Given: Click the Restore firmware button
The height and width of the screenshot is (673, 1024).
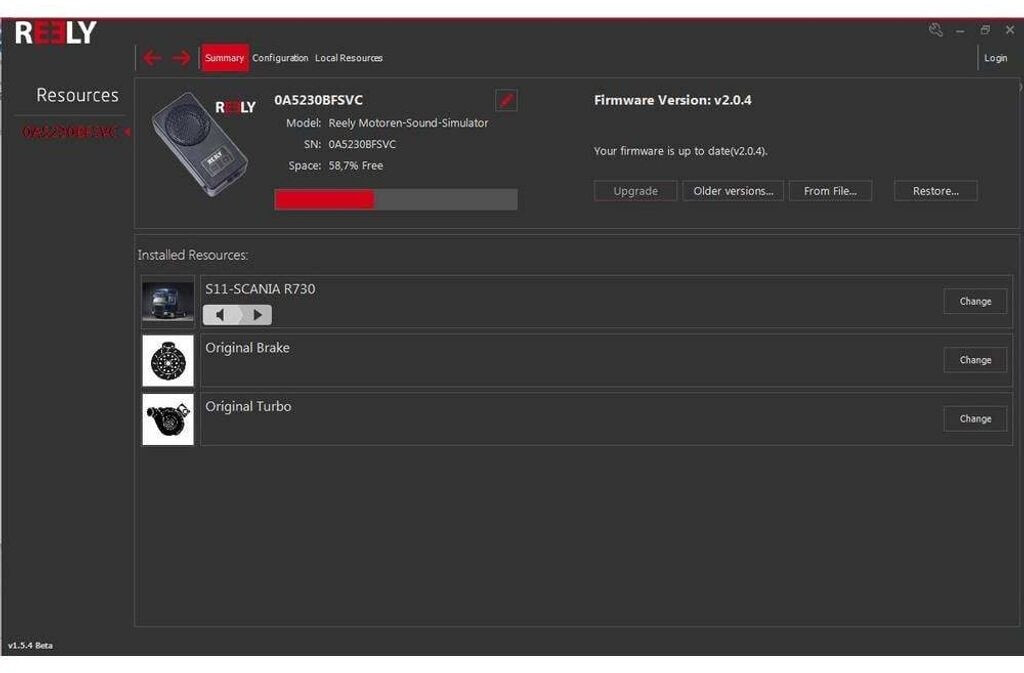Looking at the screenshot, I should tap(935, 191).
